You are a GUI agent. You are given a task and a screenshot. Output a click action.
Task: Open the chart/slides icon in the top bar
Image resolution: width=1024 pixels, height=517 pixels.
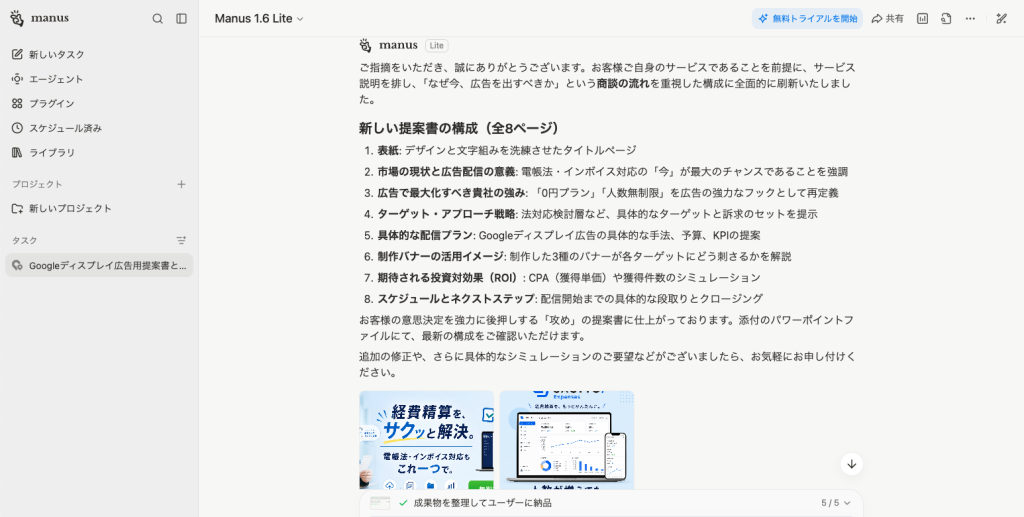point(922,19)
